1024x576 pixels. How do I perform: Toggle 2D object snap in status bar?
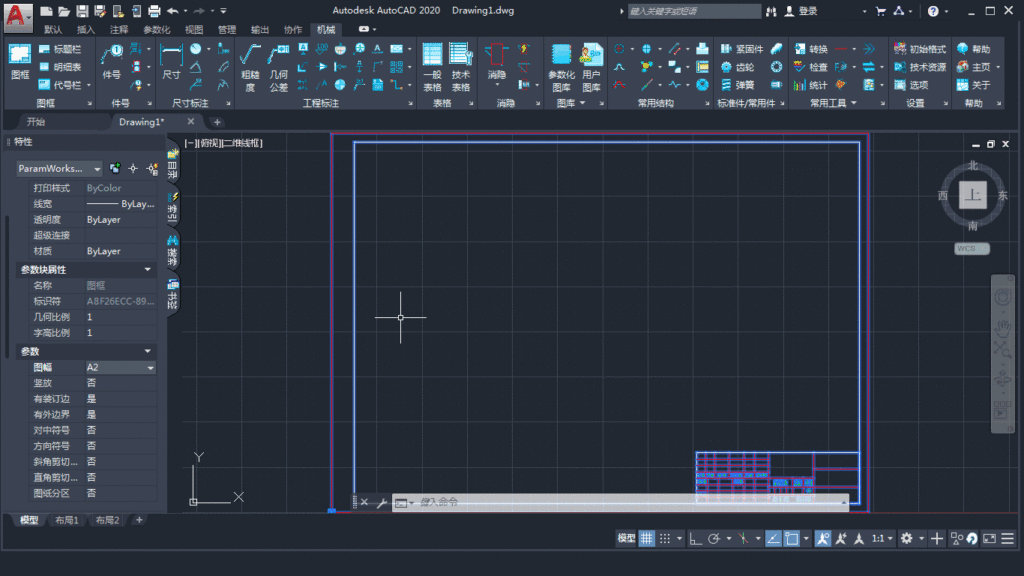pos(792,538)
